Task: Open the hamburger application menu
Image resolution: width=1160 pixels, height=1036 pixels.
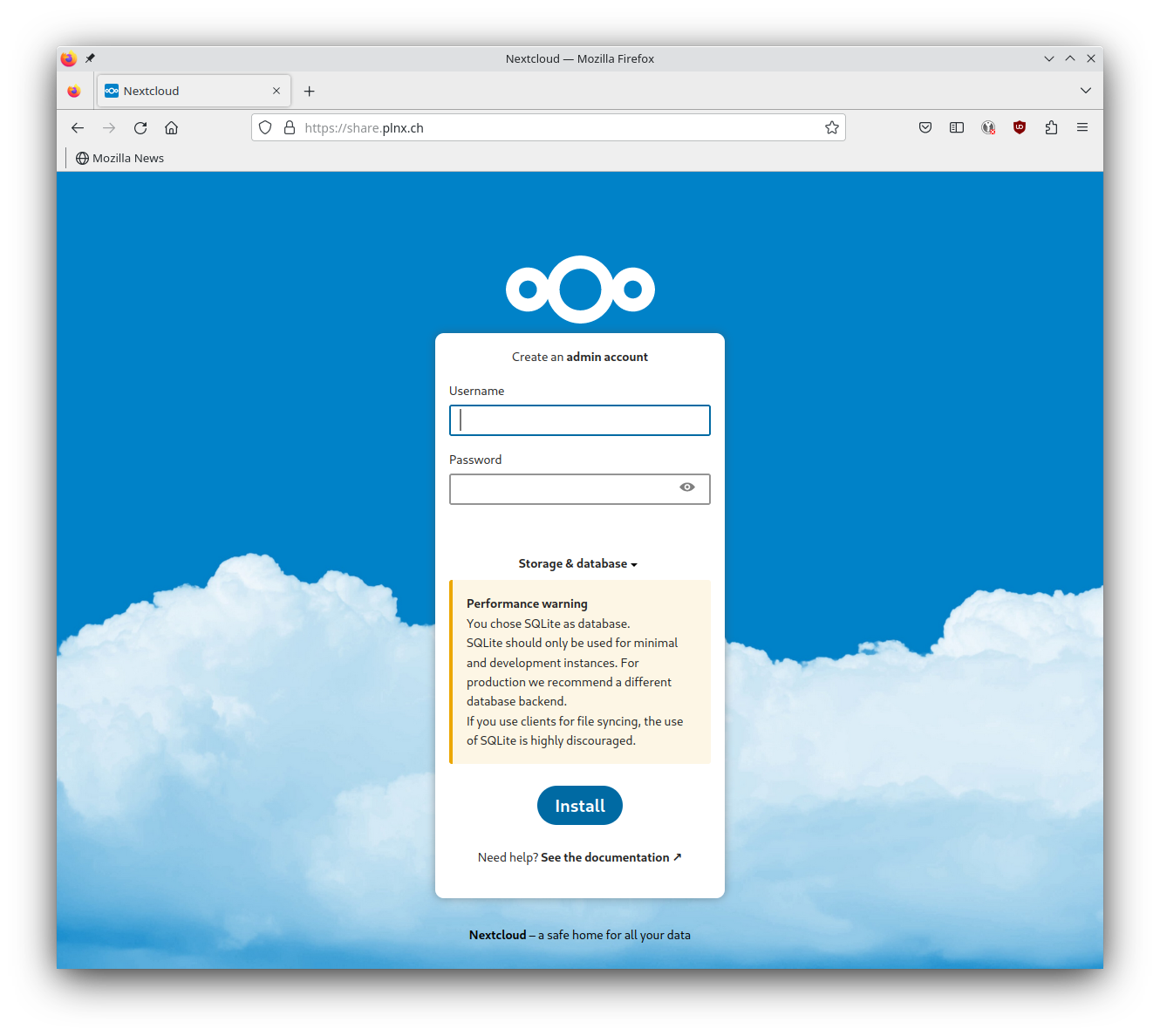Action: (1082, 127)
